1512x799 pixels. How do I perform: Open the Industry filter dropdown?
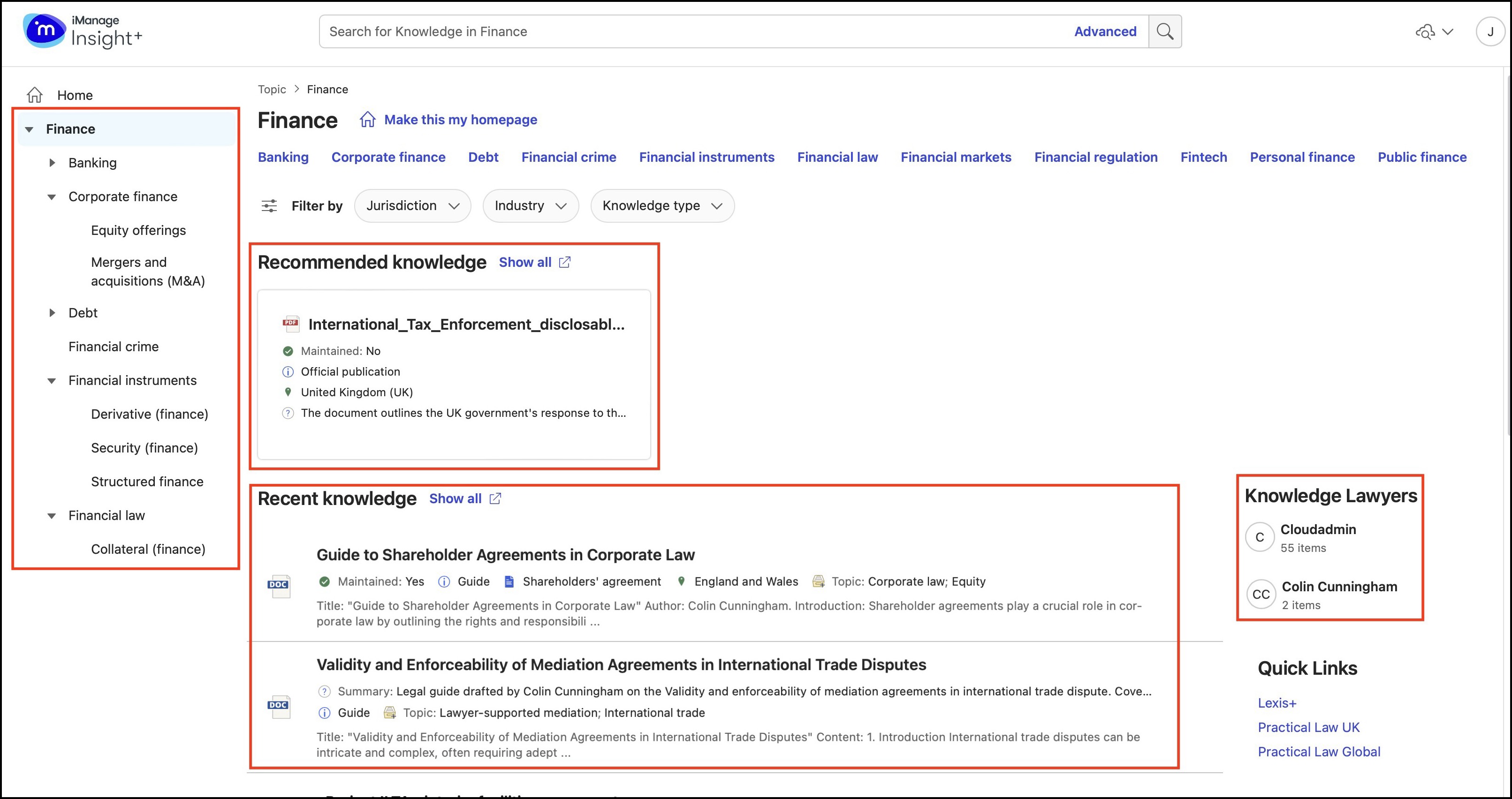(x=530, y=206)
